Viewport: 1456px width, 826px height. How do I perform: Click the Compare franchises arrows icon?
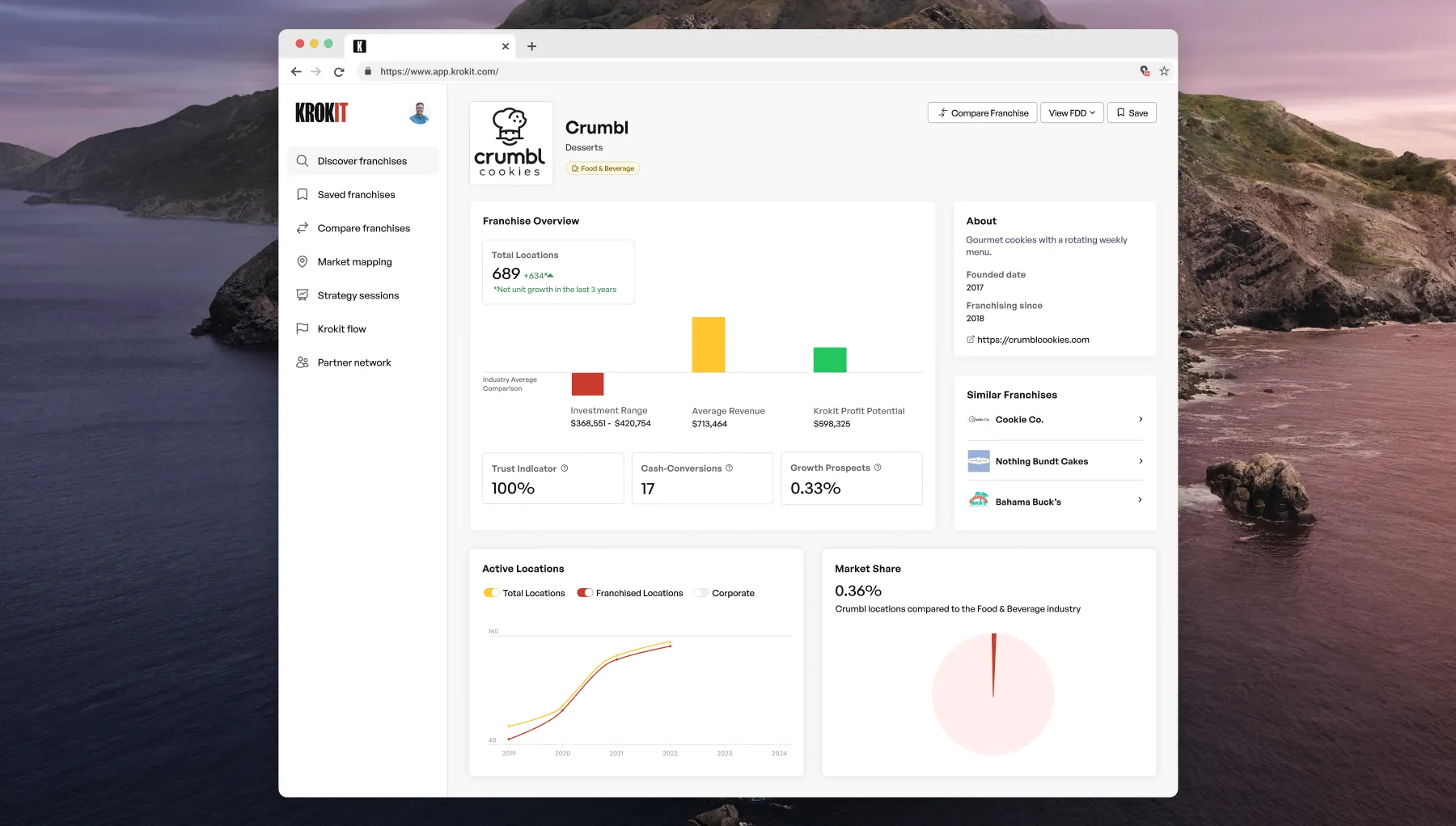[303, 228]
